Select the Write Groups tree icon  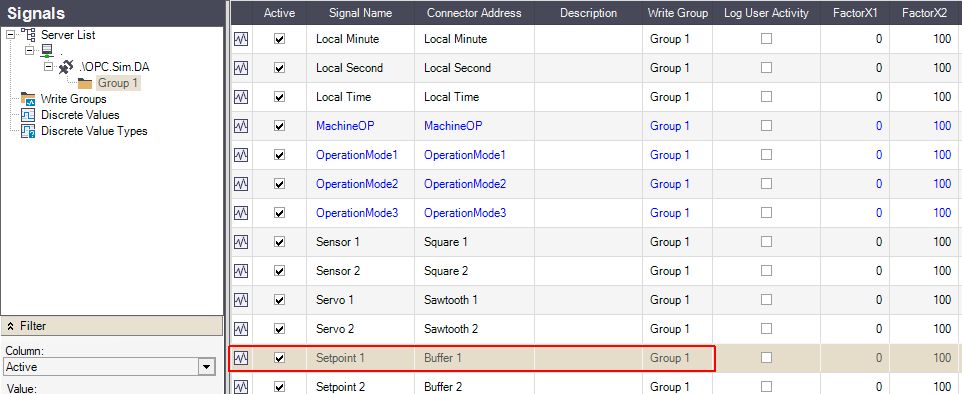[28, 99]
